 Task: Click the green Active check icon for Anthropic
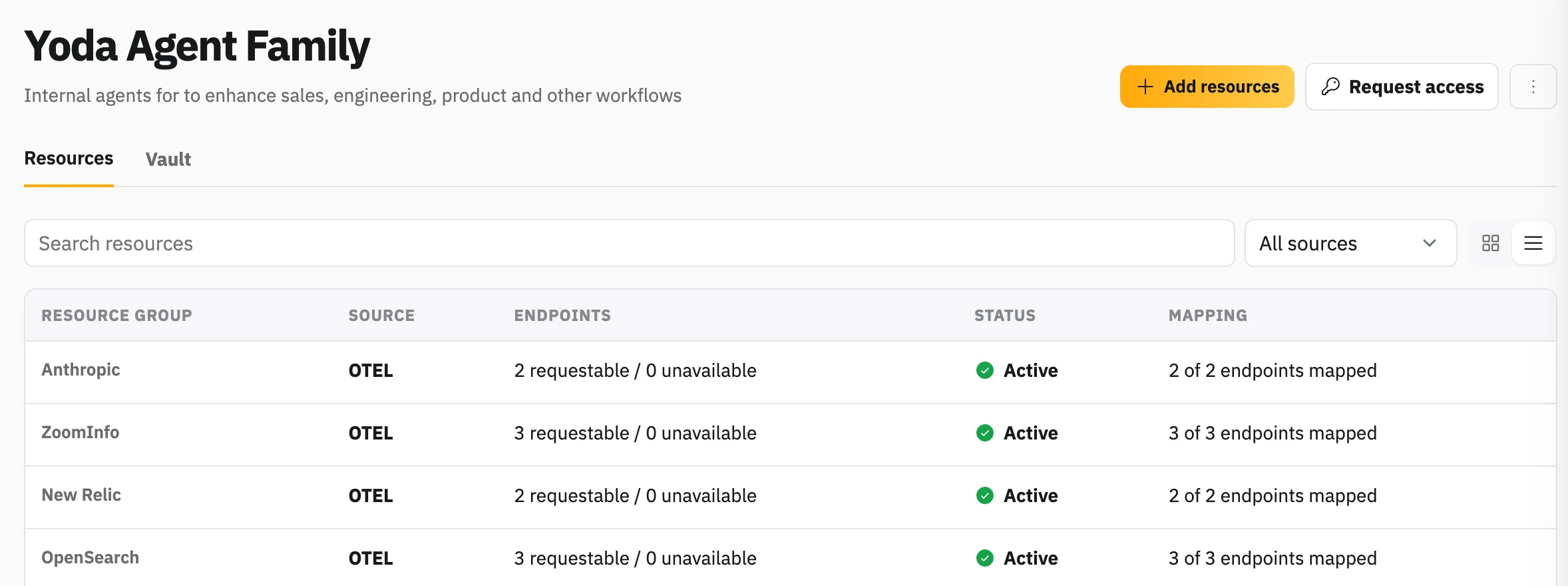click(x=985, y=370)
